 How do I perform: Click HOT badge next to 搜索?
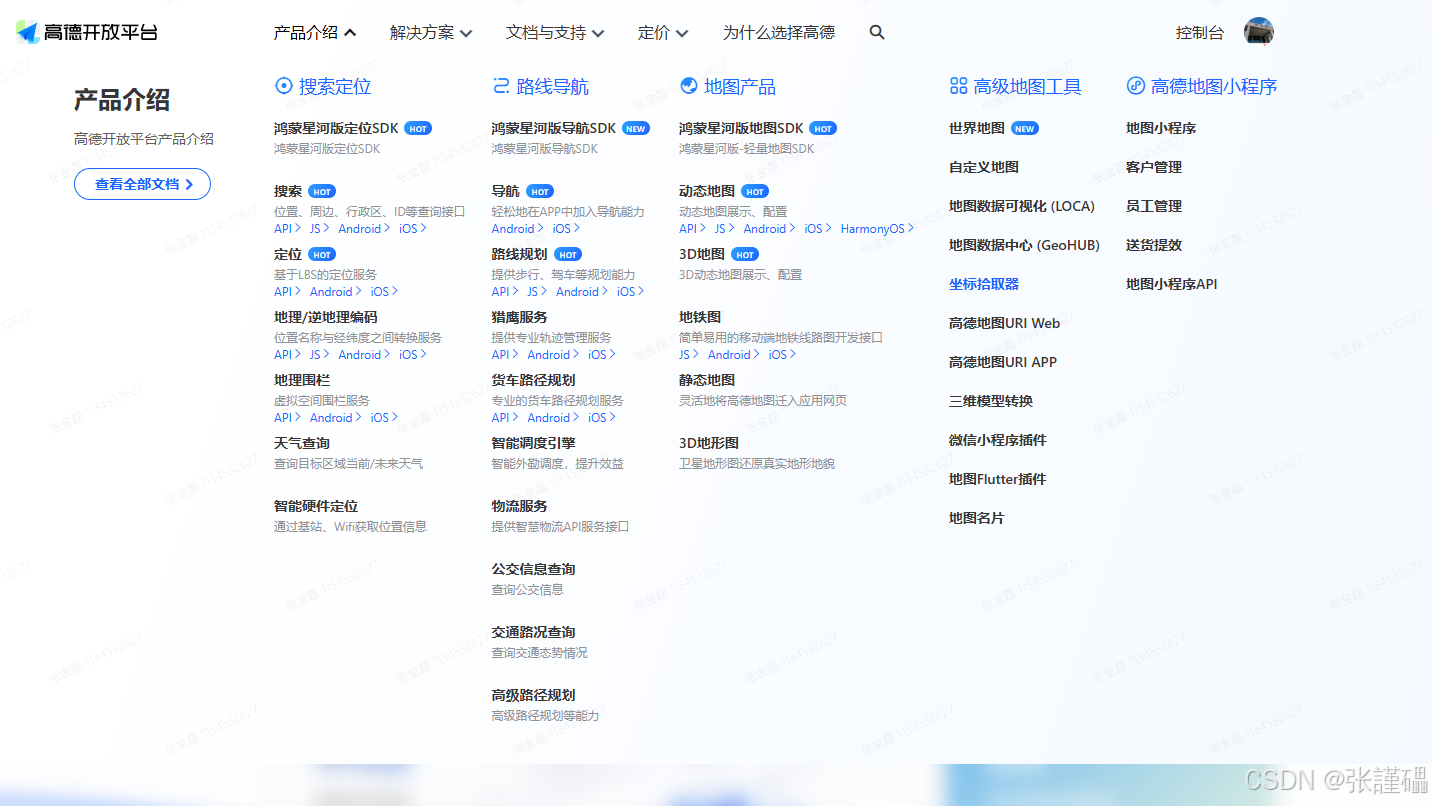(x=322, y=191)
